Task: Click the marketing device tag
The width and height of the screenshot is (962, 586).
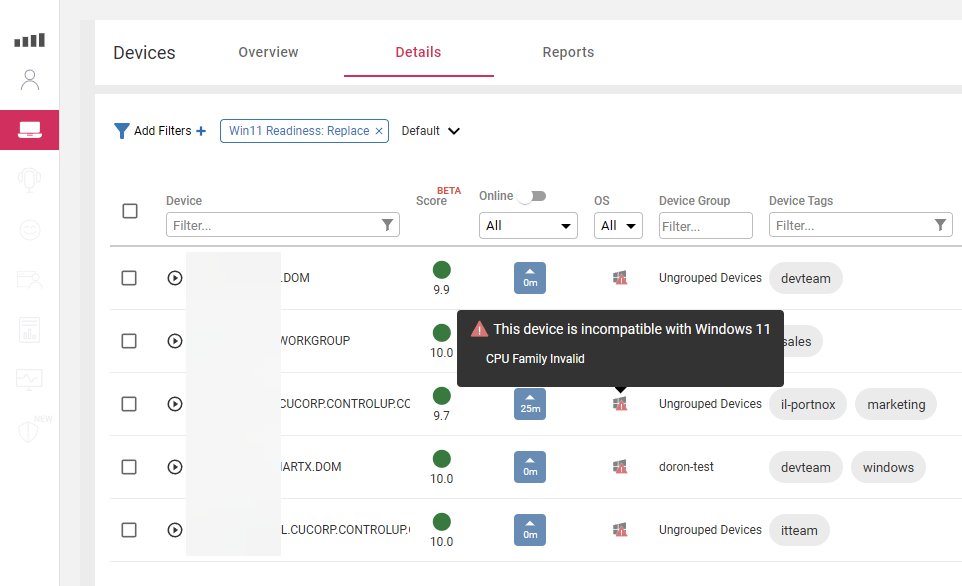Action: pyautogui.click(x=895, y=405)
